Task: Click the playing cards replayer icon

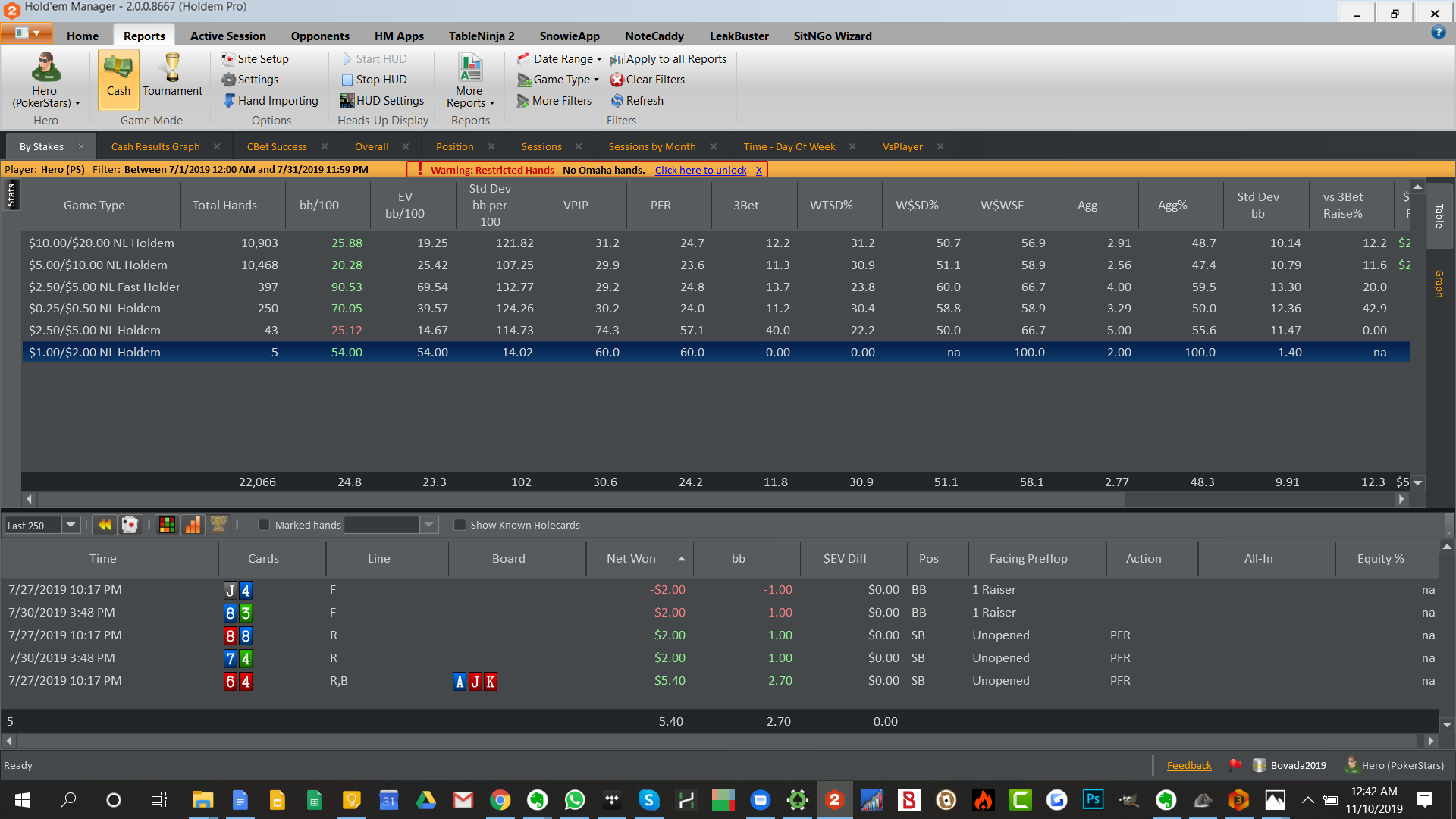Action: pyautogui.click(x=130, y=525)
